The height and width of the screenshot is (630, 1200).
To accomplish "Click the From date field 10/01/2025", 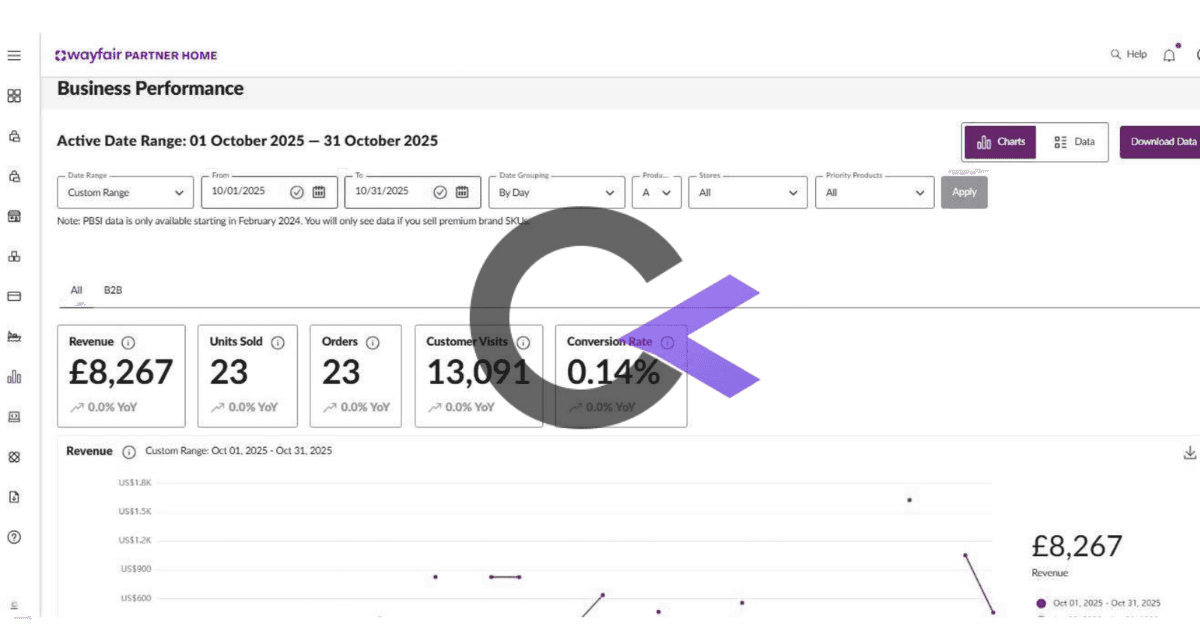I will [267, 192].
